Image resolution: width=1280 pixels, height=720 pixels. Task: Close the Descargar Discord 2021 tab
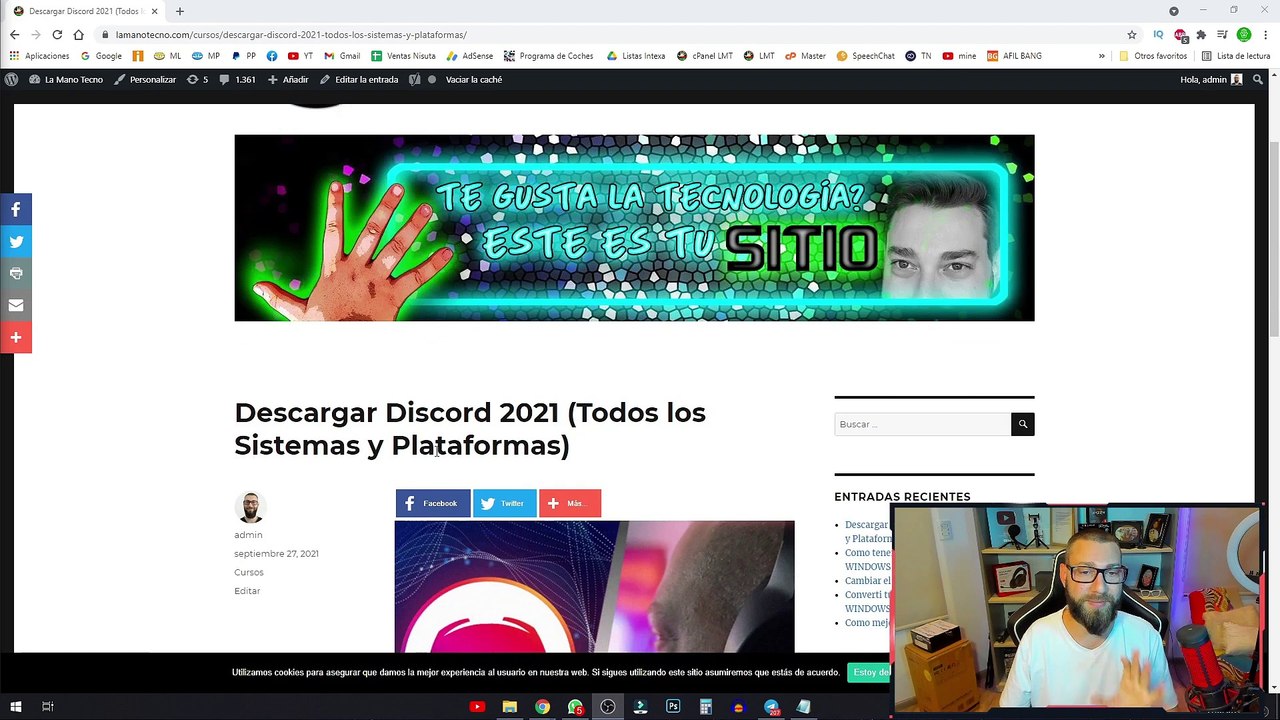tap(154, 11)
